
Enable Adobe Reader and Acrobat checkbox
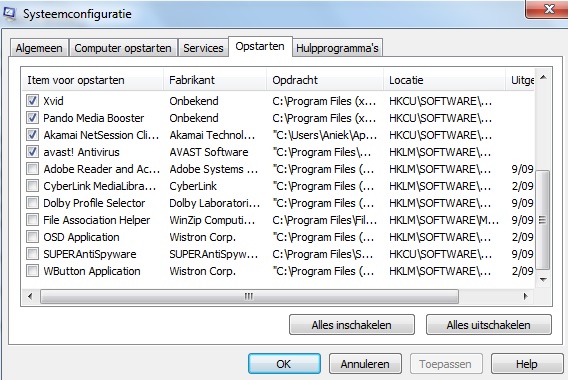[32, 169]
